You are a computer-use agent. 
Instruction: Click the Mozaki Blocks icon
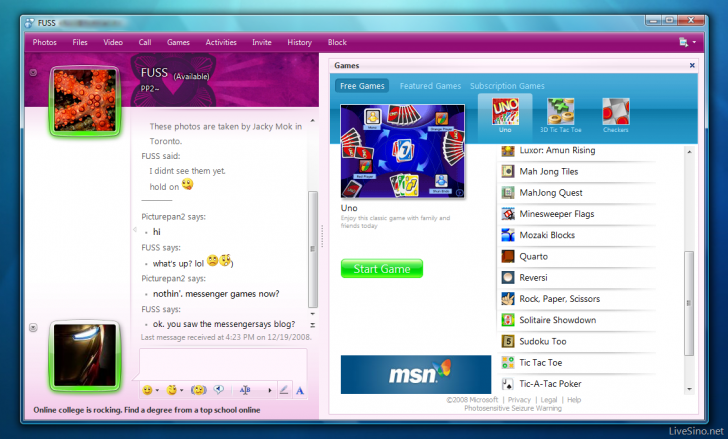[508, 235]
